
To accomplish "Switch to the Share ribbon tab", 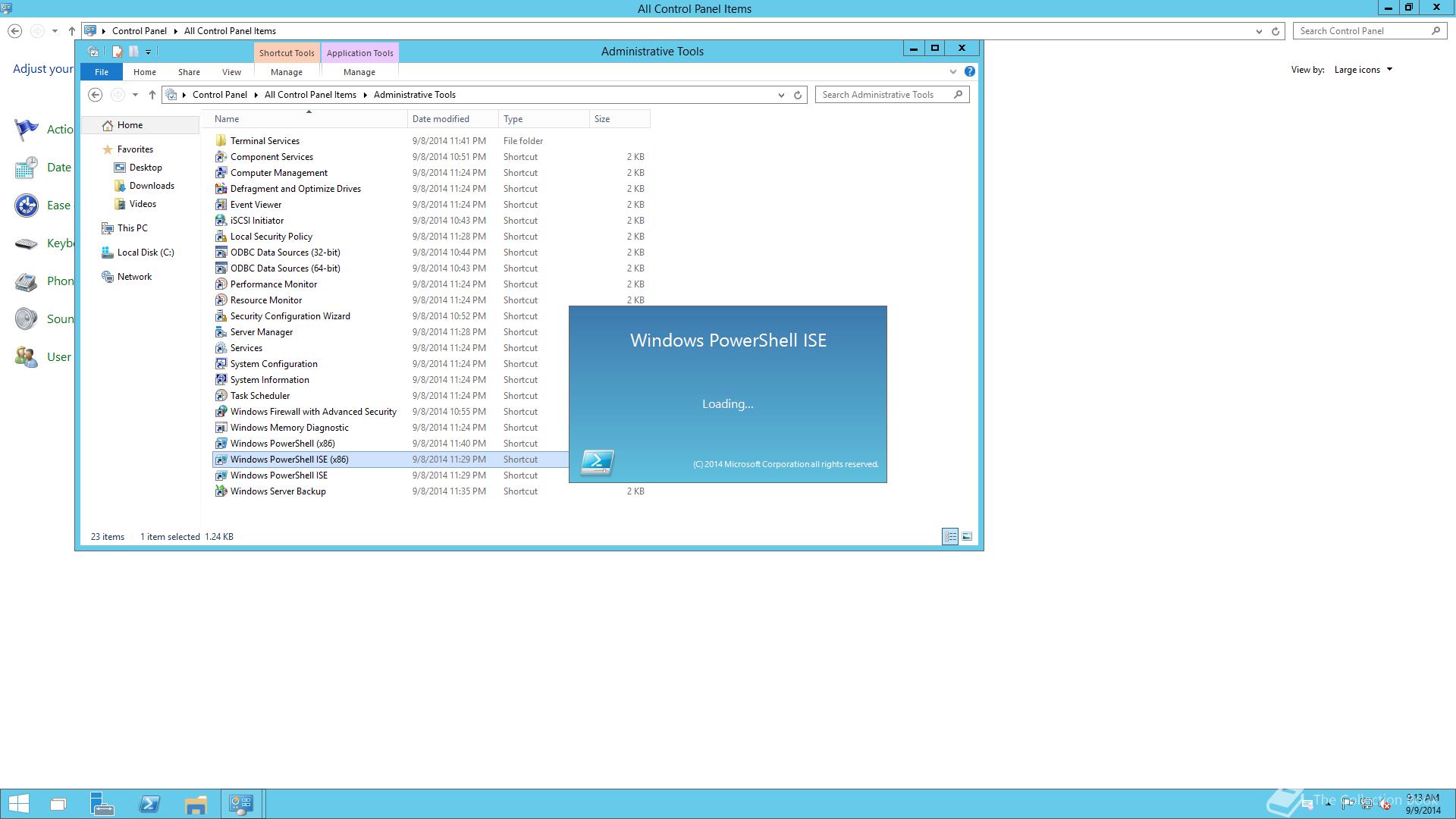I will [189, 72].
